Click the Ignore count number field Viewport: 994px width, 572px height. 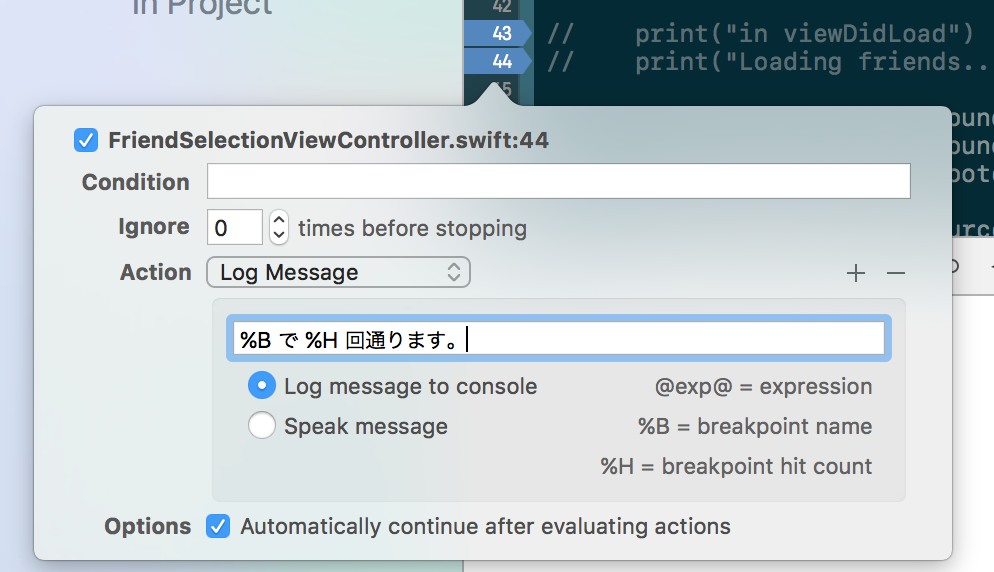coord(235,228)
